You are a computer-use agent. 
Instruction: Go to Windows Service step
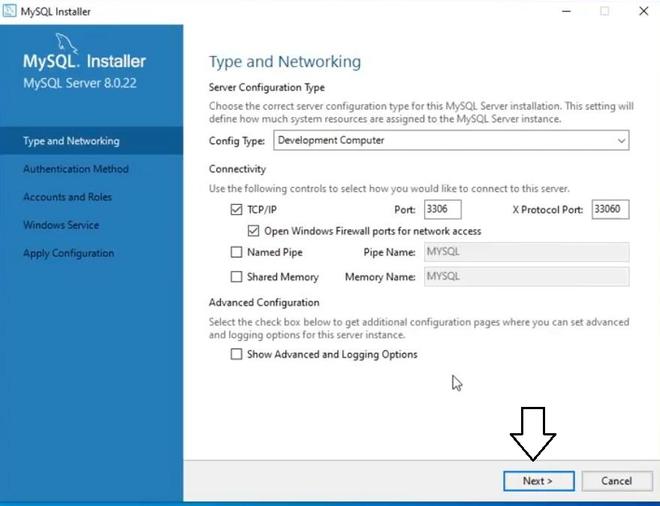pos(61,225)
